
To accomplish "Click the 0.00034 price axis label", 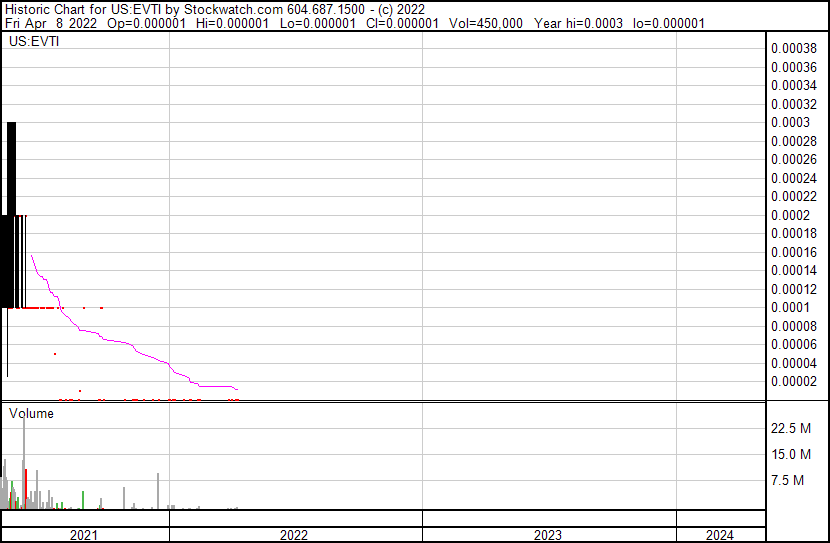I will click(794, 85).
